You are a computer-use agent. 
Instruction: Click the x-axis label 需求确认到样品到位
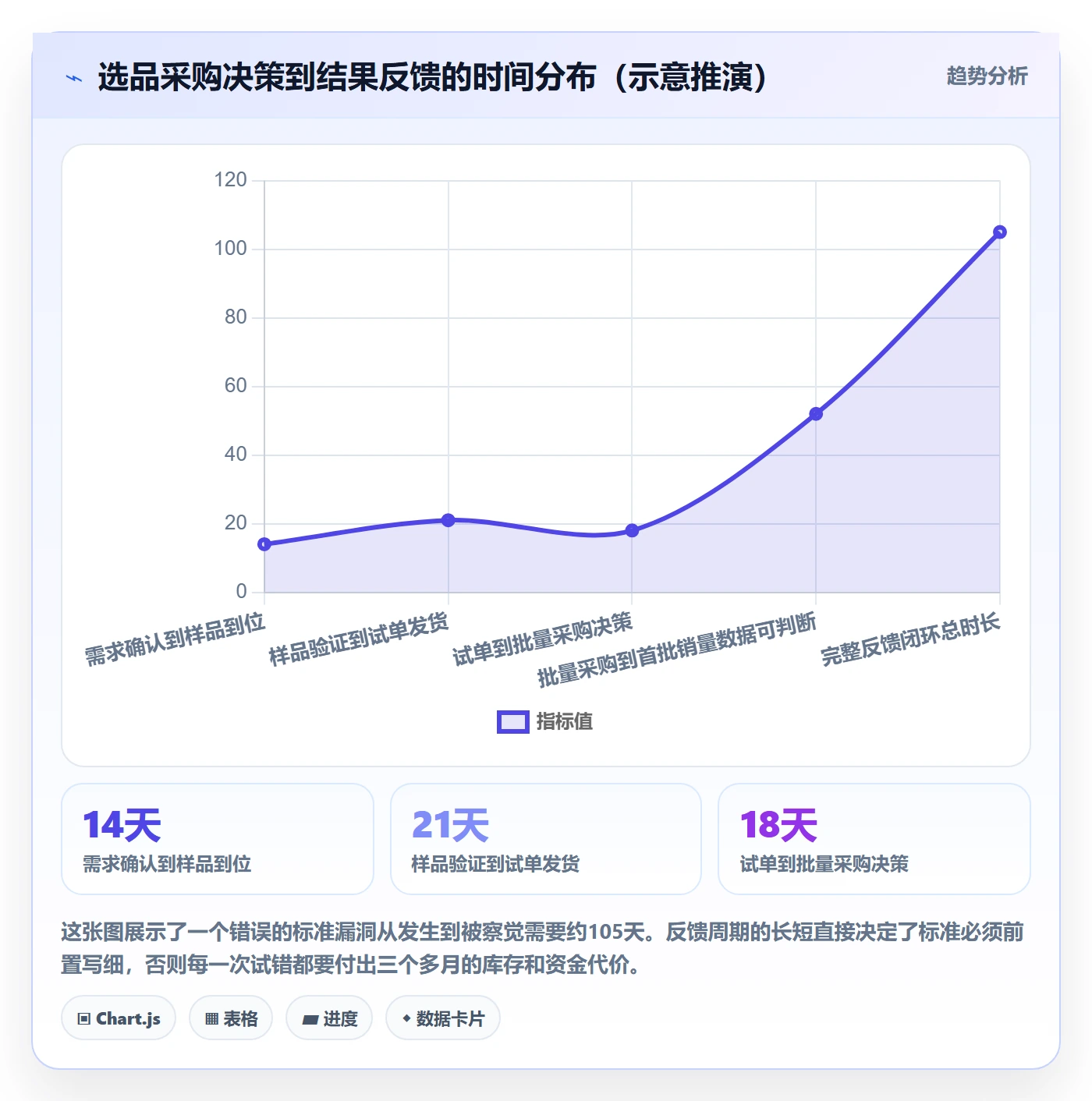[175, 639]
